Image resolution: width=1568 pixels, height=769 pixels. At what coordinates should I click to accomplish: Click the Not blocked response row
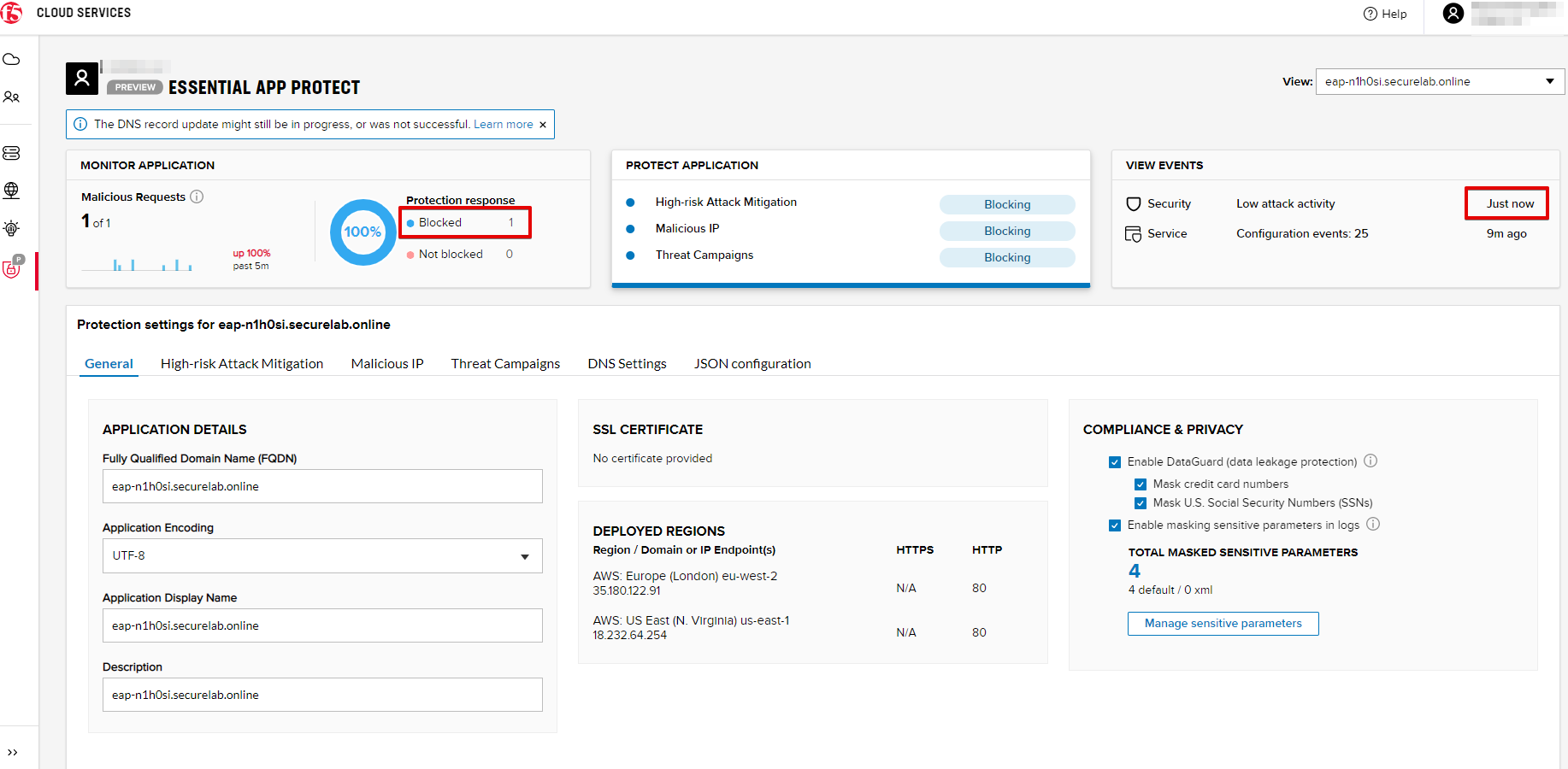(460, 255)
